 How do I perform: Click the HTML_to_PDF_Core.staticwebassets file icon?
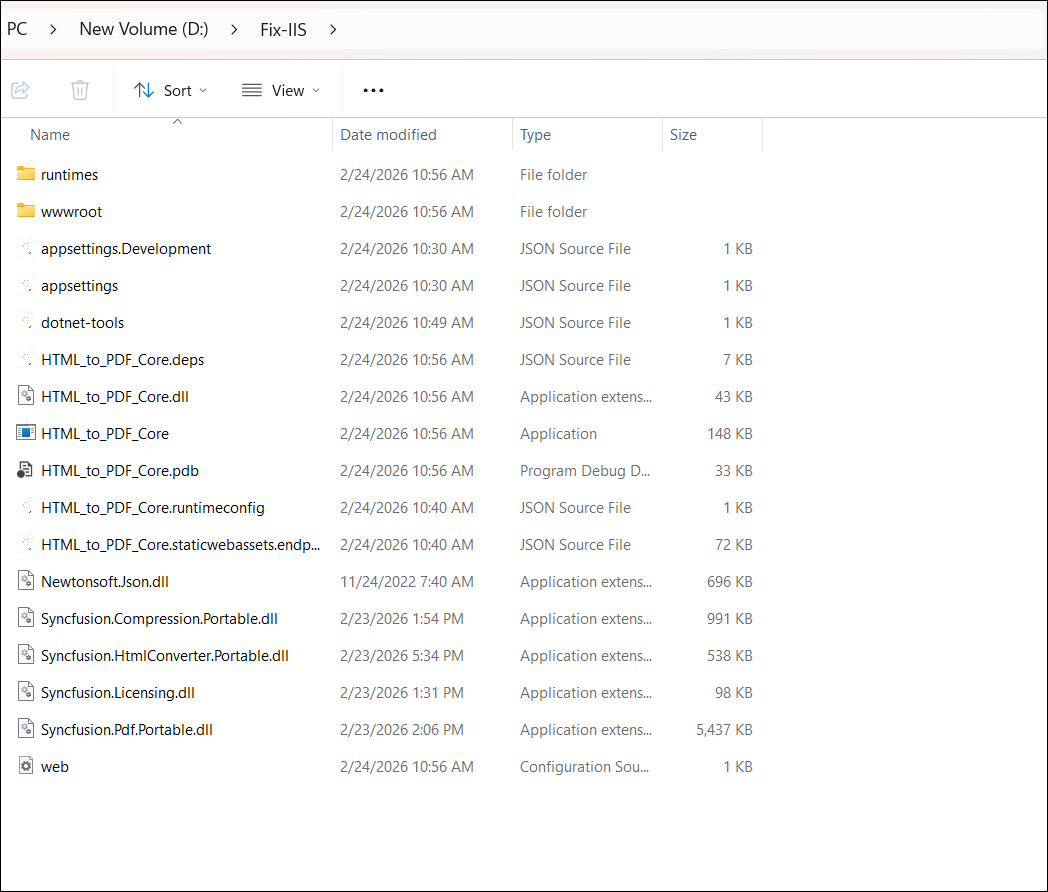pos(25,544)
